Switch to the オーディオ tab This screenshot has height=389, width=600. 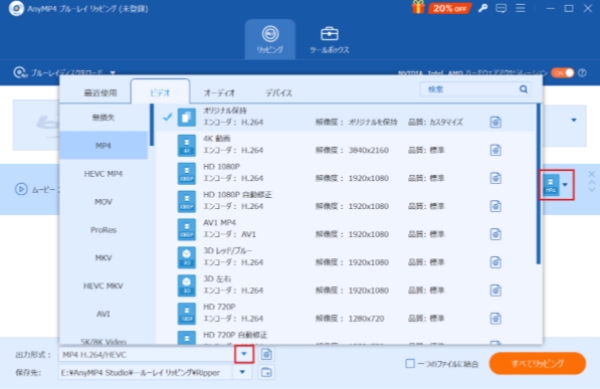coord(219,93)
